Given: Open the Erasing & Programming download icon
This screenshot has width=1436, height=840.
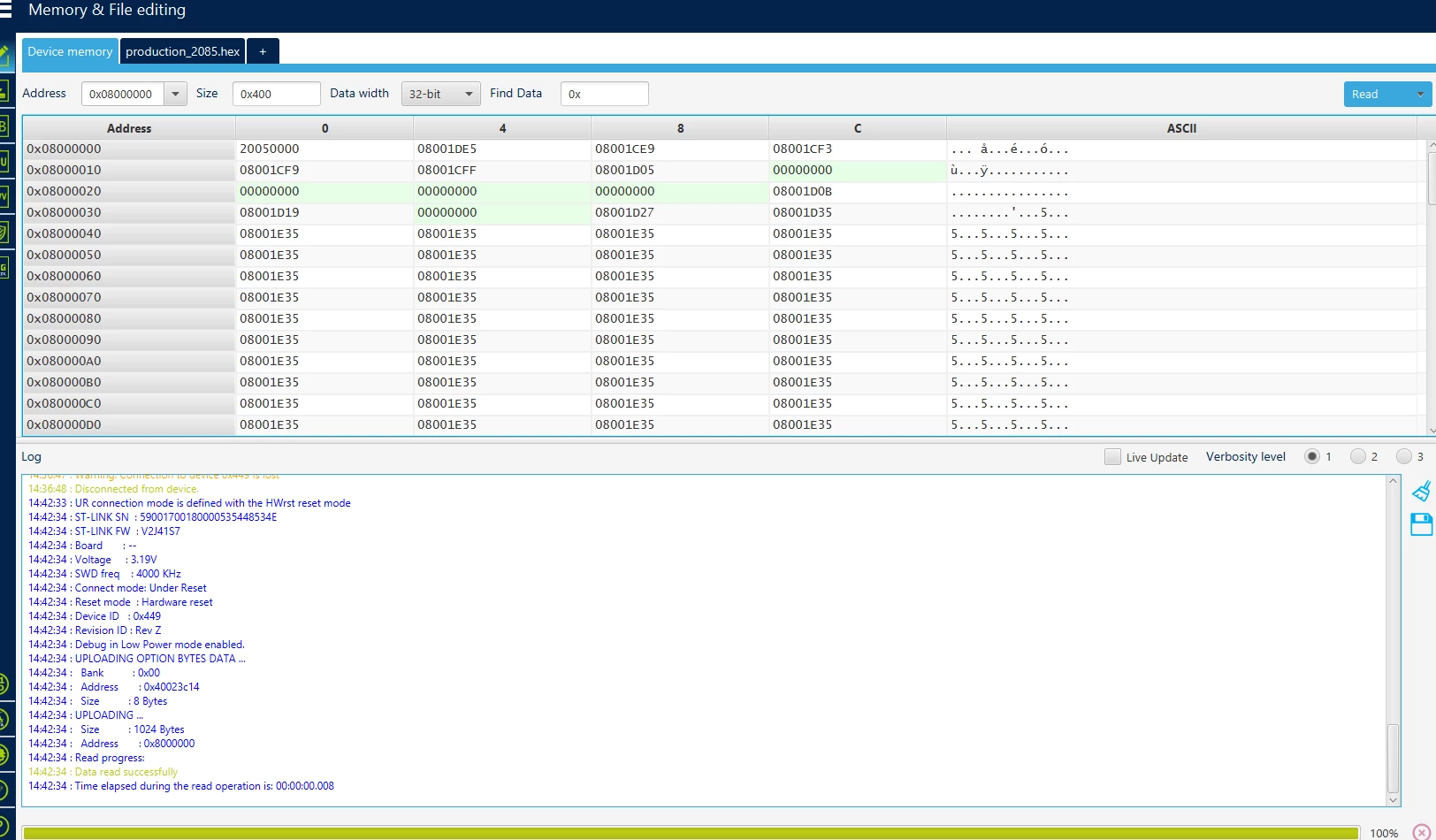Looking at the screenshot, I should [4, 91].
